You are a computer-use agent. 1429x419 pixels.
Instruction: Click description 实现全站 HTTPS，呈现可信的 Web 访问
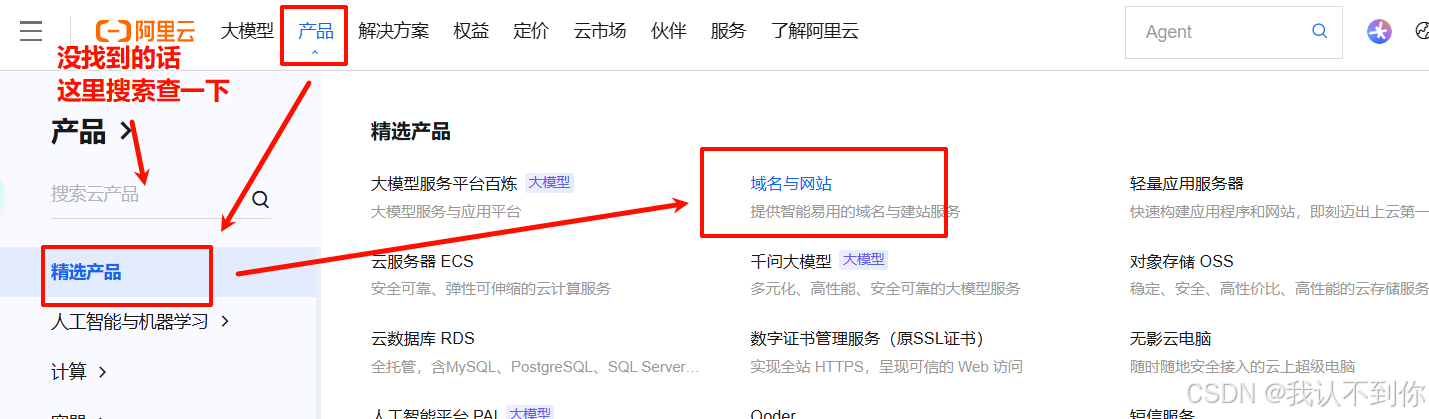(886, 367)
